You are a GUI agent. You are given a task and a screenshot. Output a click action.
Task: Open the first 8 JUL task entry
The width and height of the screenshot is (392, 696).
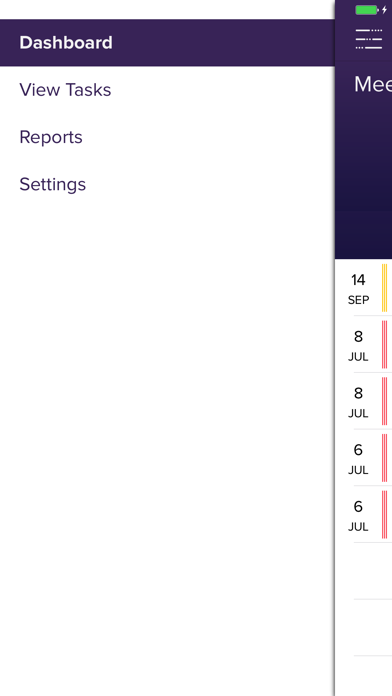[364, 344]
